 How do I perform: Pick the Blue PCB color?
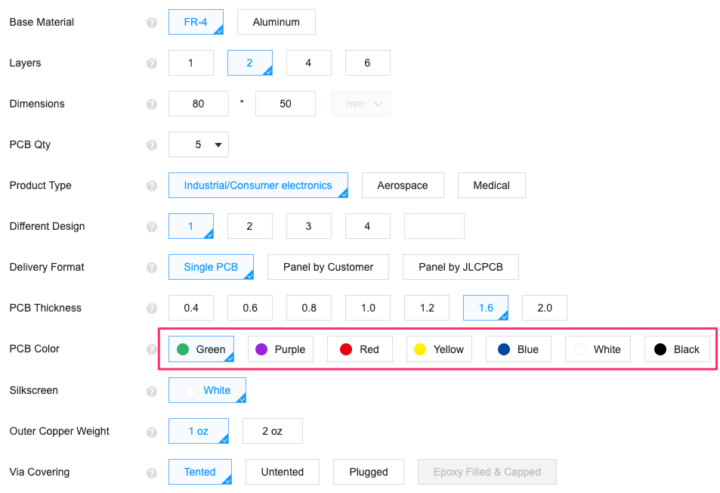coord(519,349)
